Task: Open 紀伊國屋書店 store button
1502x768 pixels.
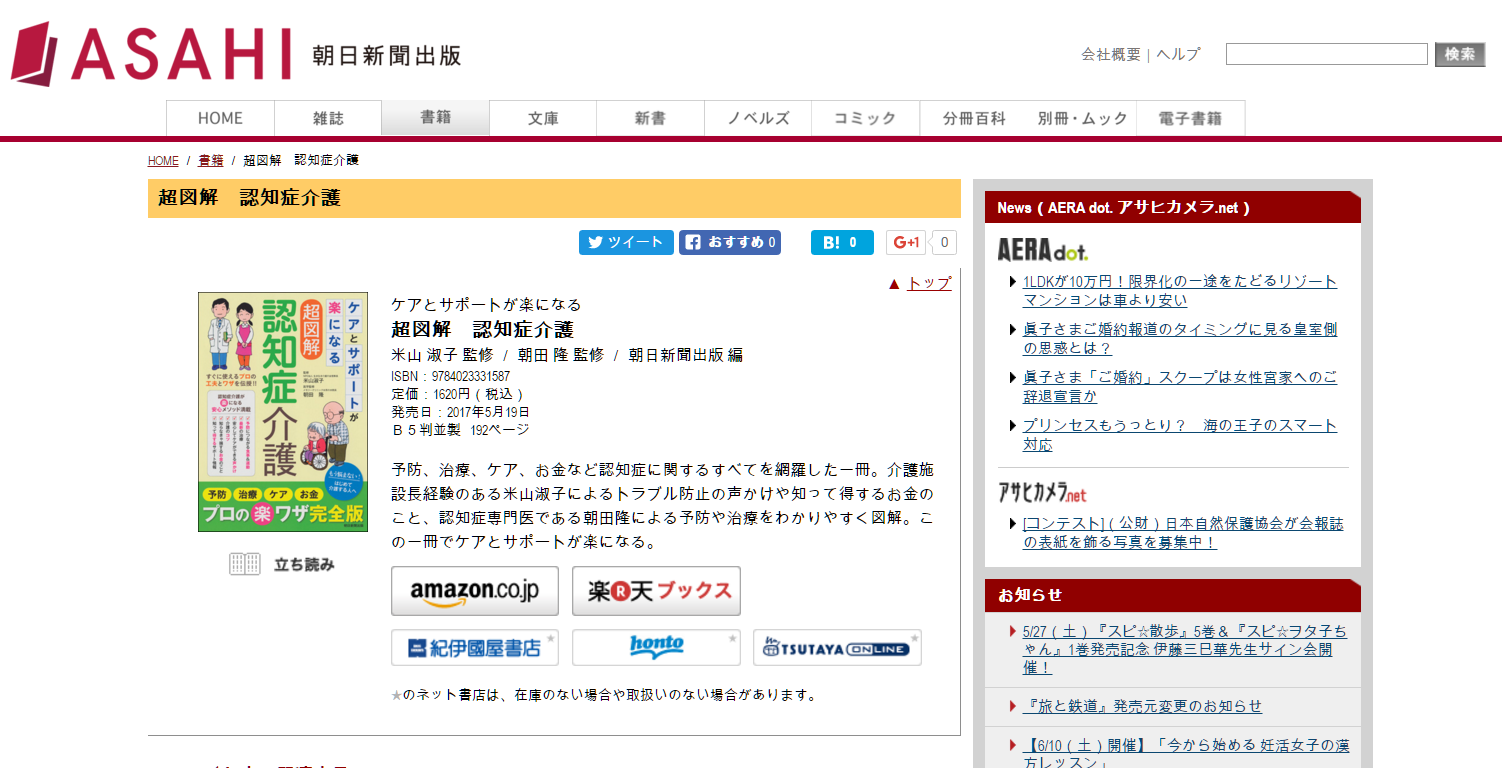Action: coord(475,648)
